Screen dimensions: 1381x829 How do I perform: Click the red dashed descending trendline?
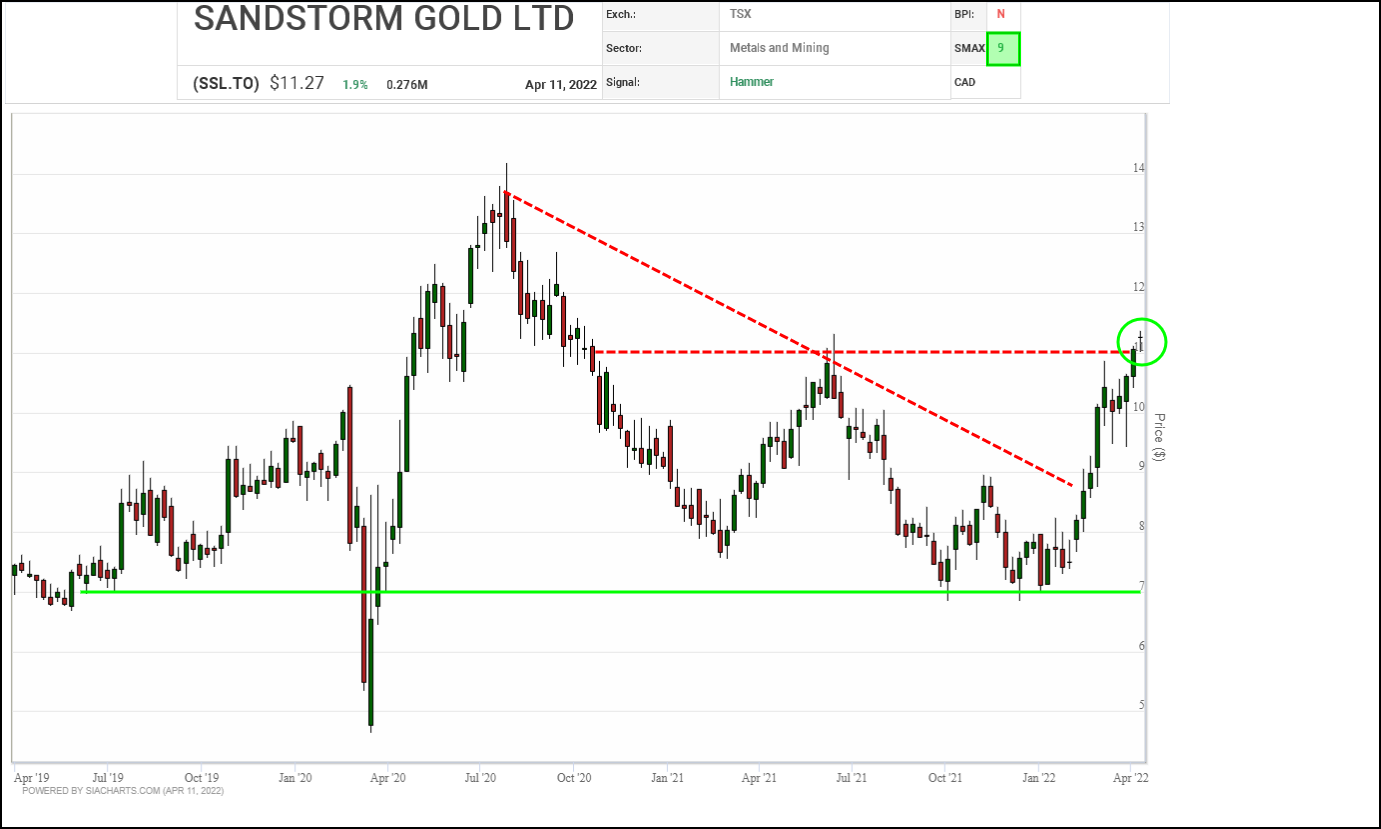pos(790,339)
